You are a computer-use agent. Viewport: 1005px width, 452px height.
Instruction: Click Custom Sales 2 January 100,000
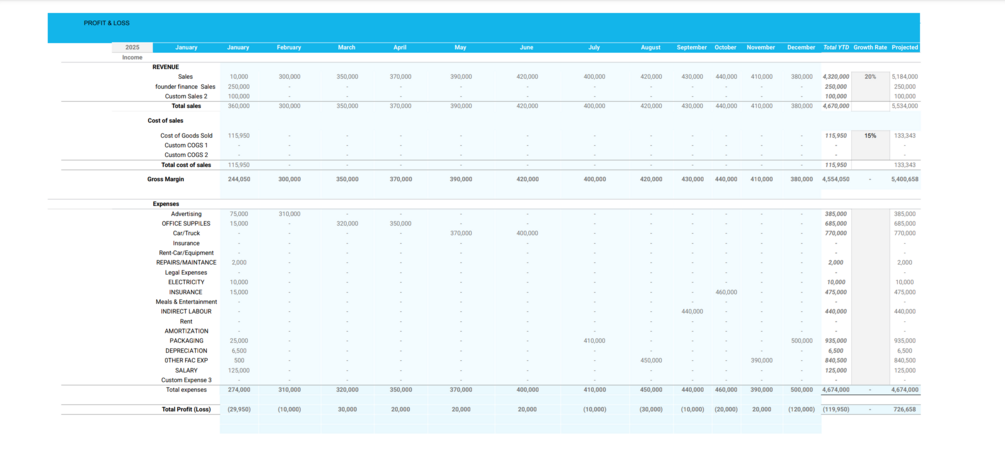[238, 96]
